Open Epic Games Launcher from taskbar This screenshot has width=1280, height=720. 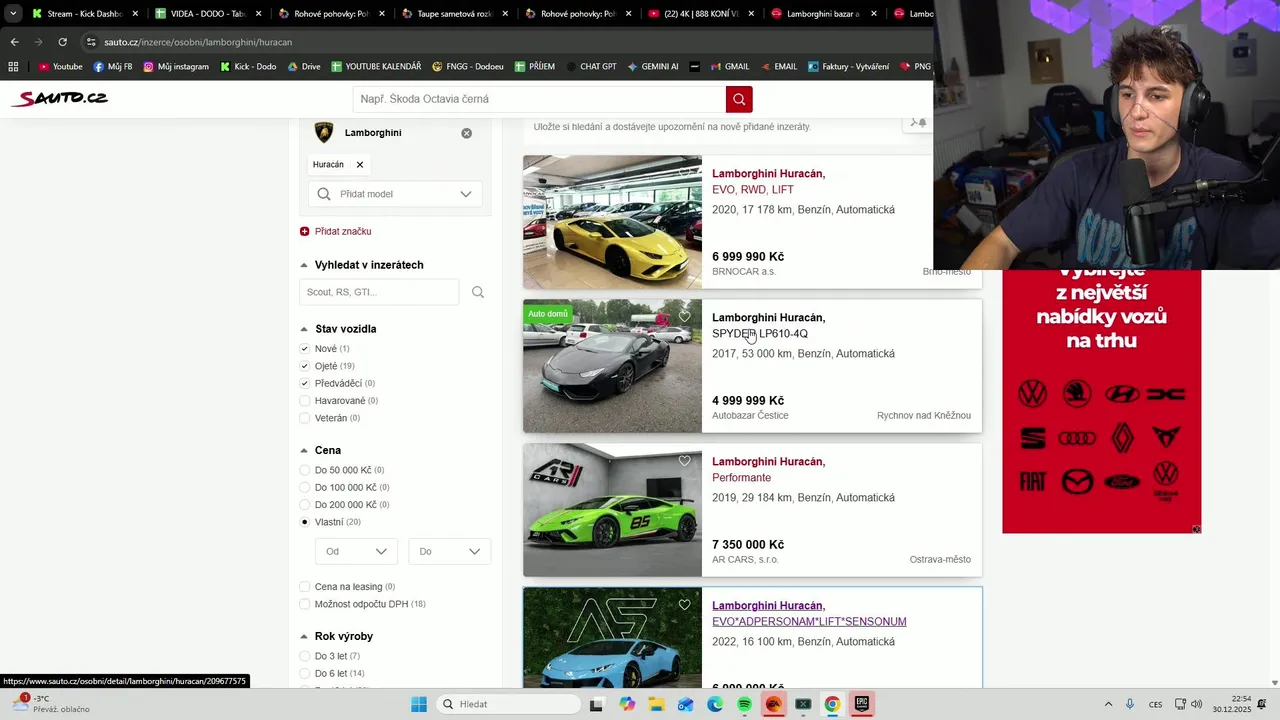tap(861, 704)
